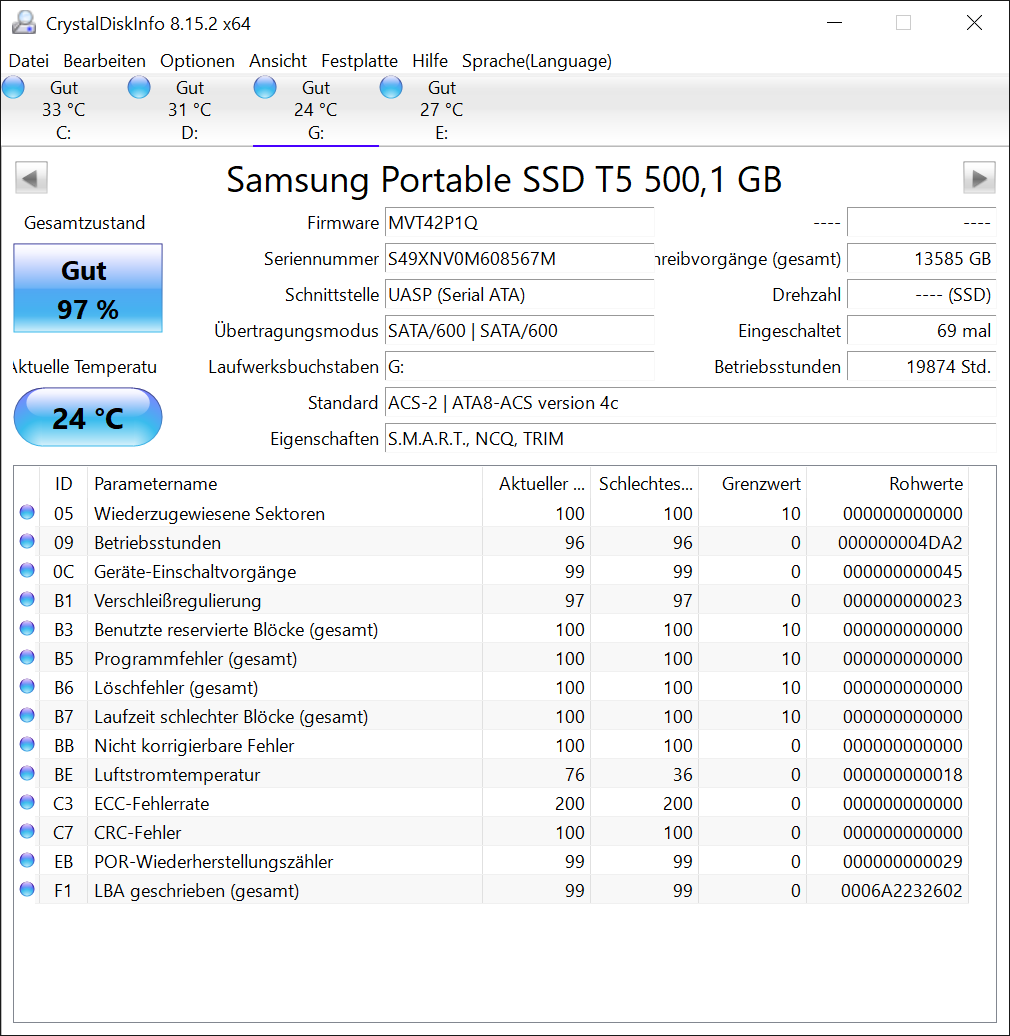
Task: Switch to the D: drive tab
Action: click(190, 110)
